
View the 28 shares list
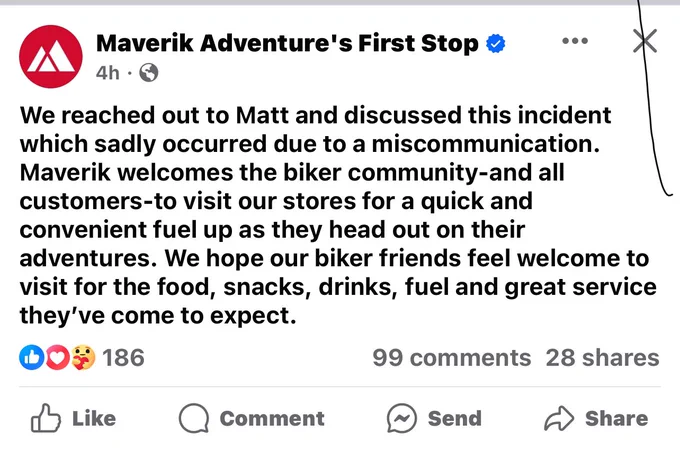[x=602, y=358]
